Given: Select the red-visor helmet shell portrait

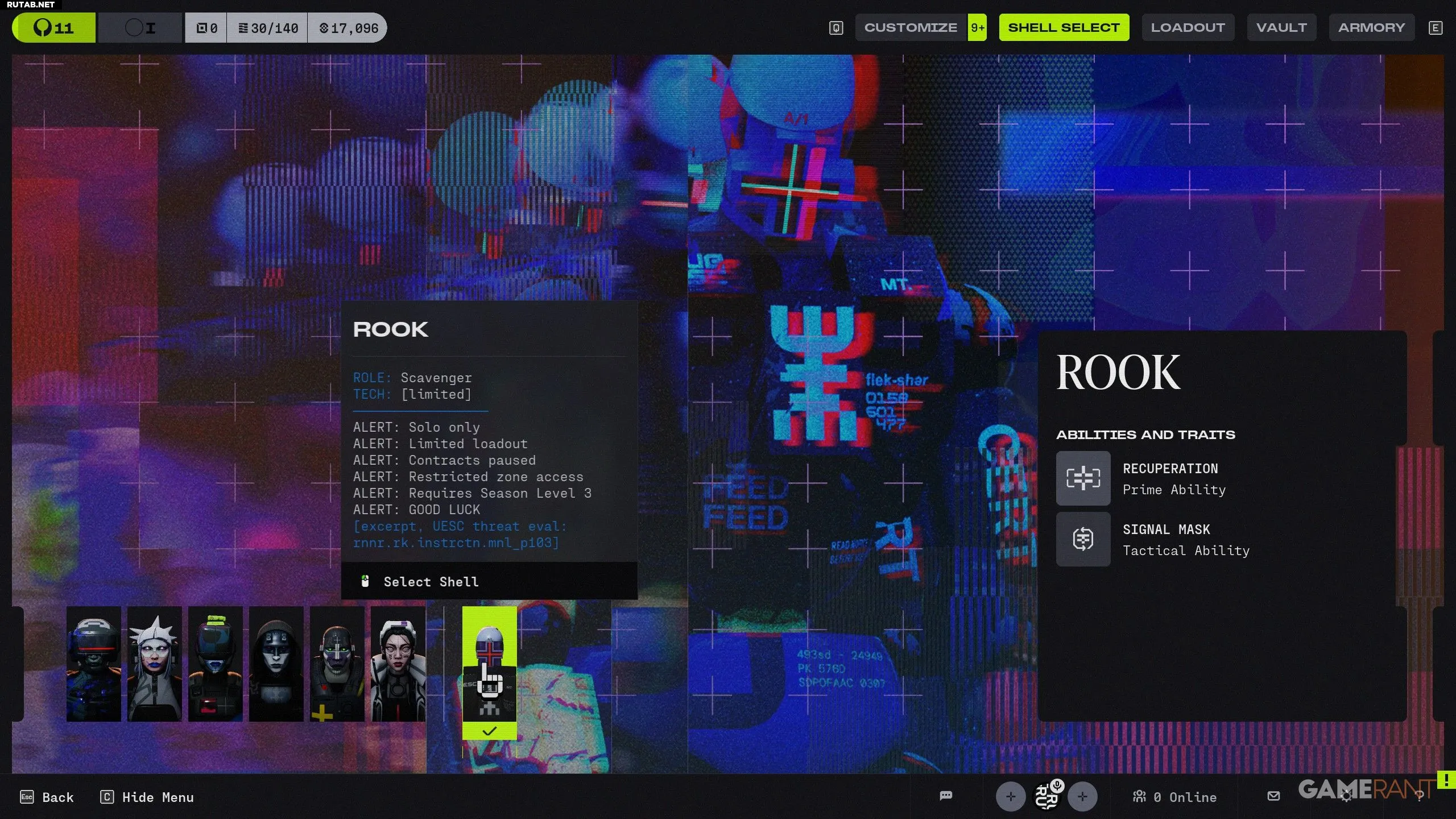Looking at the screenshot, I should pos(93,664).
